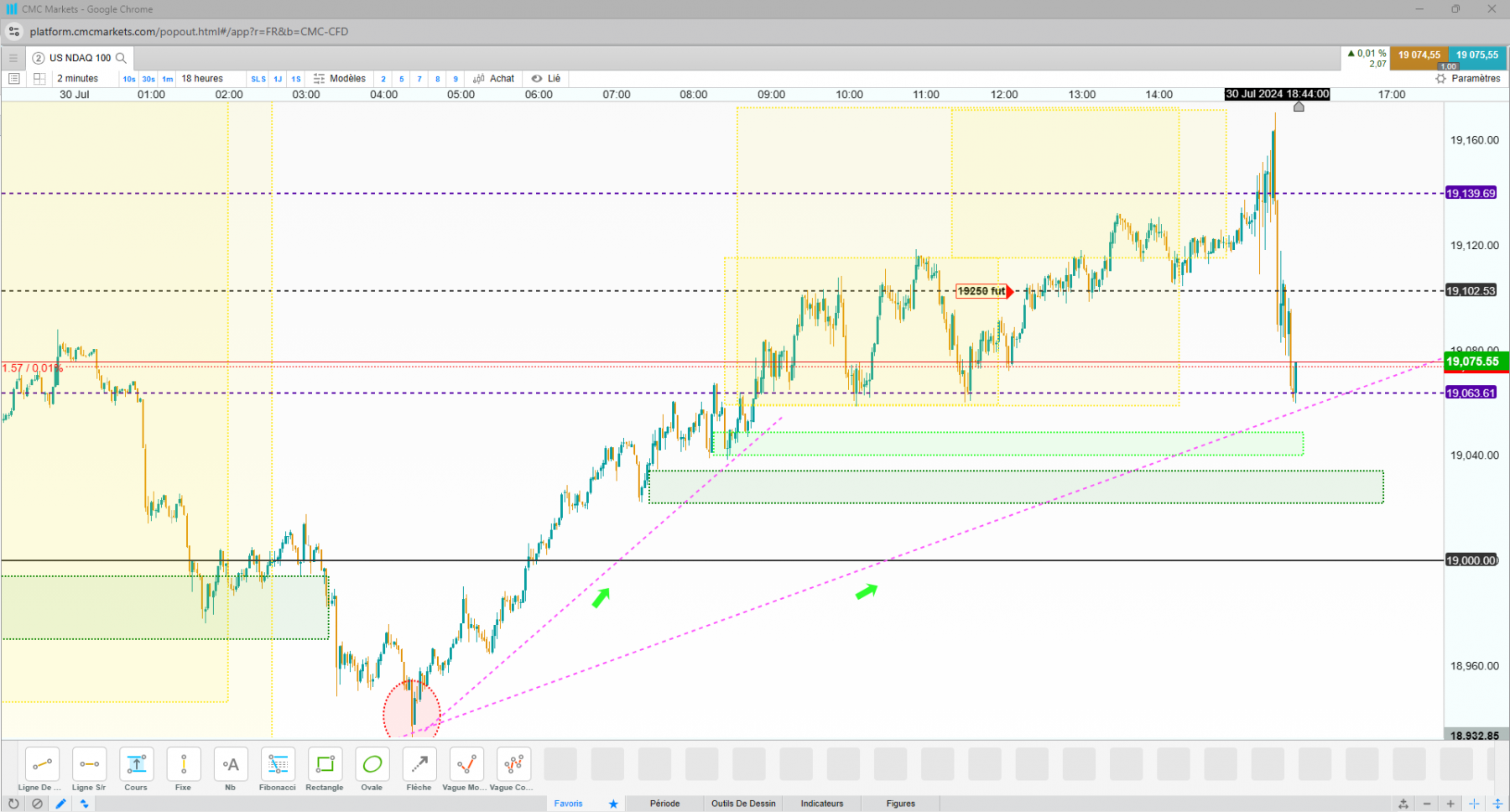Screen dimensions: 1510x812
Task: Click the zoom out minus icon
Action: (x=1427, y=804)
